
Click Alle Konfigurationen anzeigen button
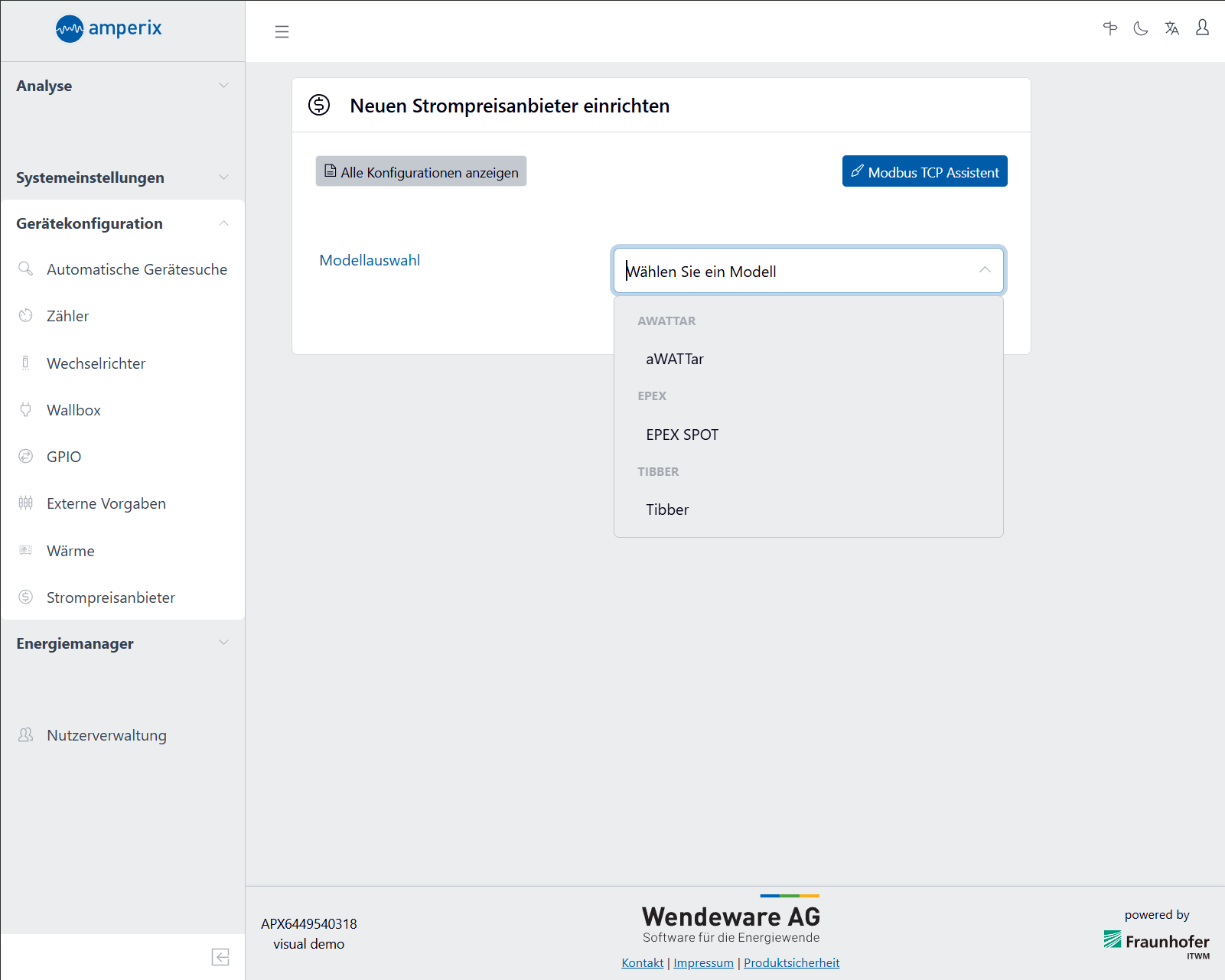point(421,171)
